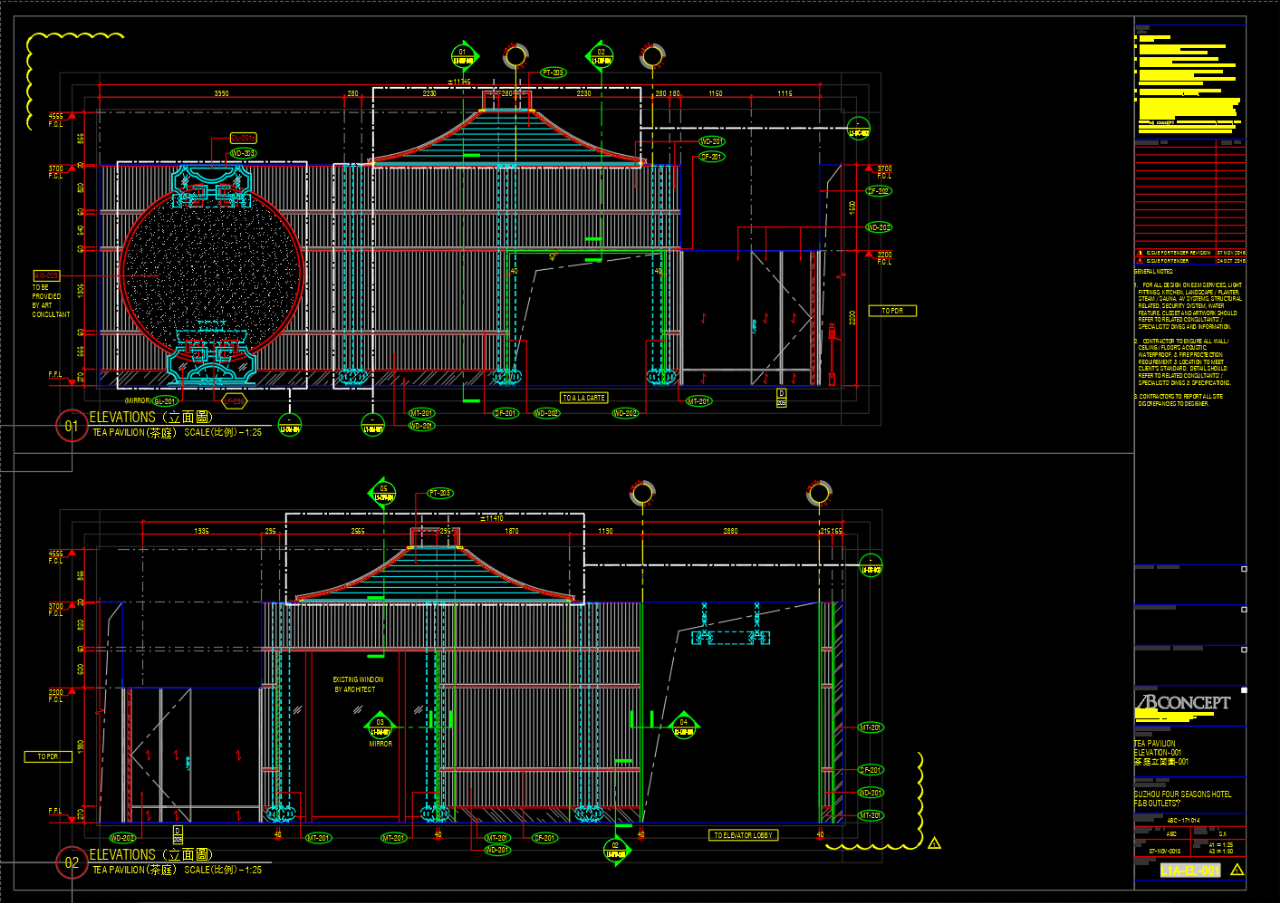Click the revision triangle beside bottom-right cloud
The height and width of the screenshot is (903, 1280).
pos(934,843)
